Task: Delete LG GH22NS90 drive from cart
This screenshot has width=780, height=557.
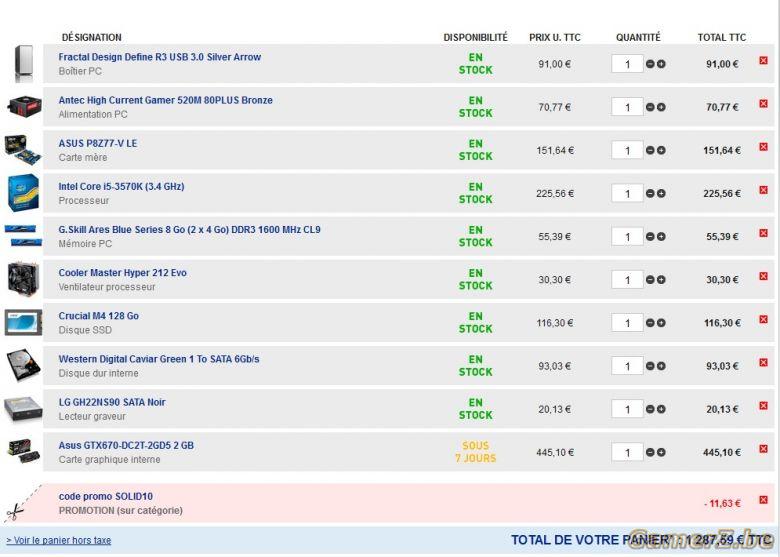Action: click(763, 406)
